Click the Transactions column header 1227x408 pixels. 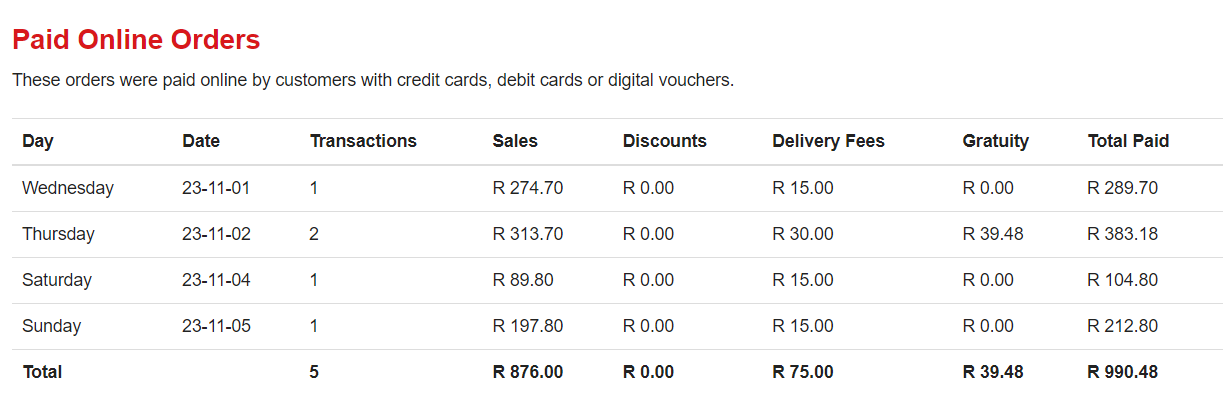[363, 141]
